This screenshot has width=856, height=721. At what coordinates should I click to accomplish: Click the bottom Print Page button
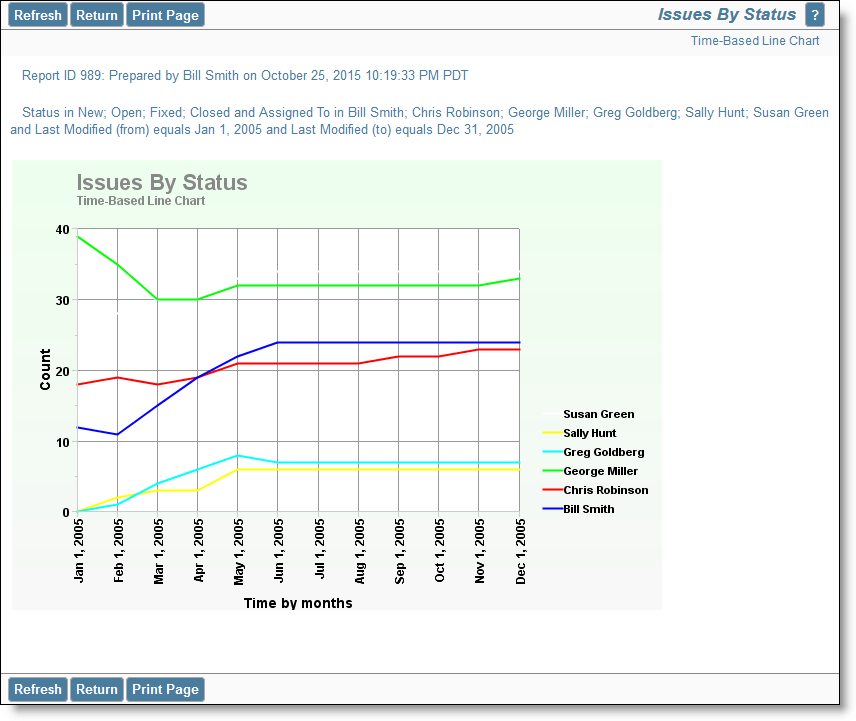point(165,689)
